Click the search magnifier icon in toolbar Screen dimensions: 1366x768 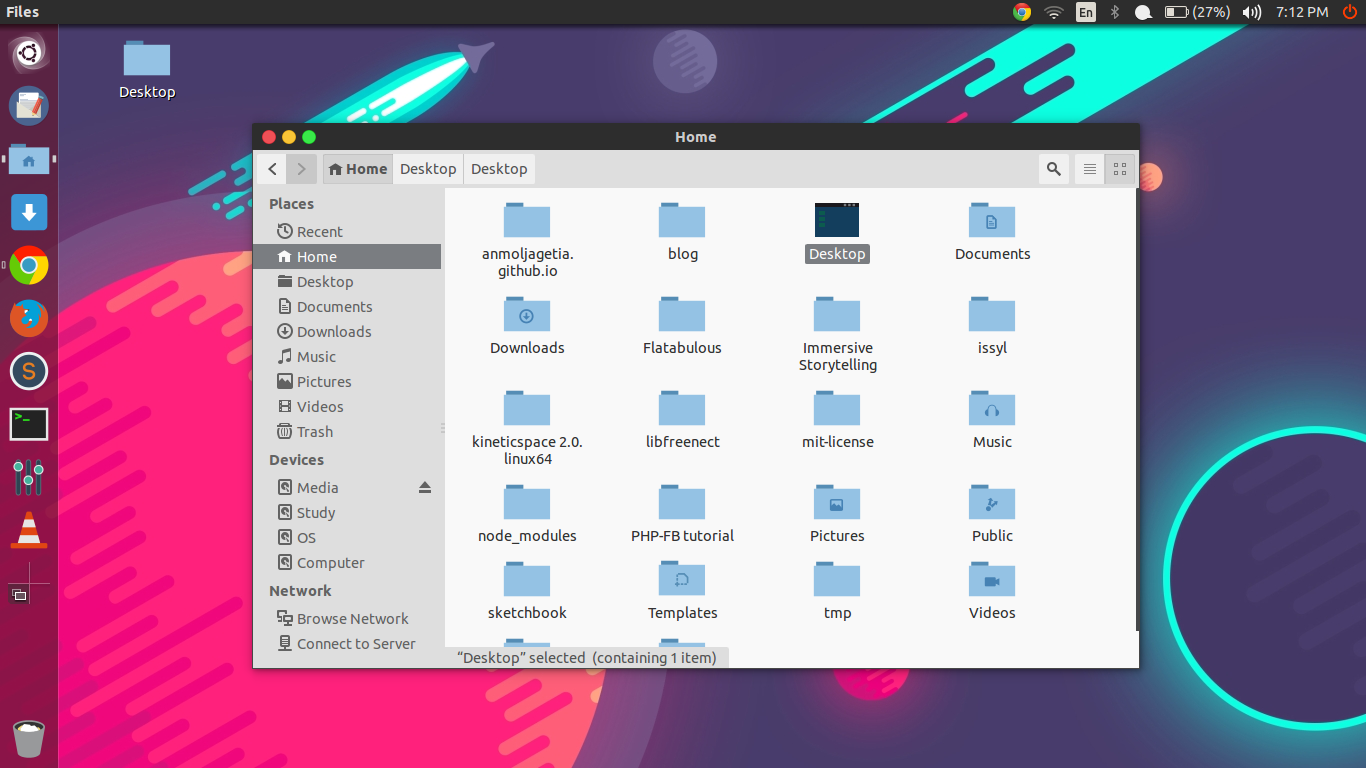coord(1053,169)
